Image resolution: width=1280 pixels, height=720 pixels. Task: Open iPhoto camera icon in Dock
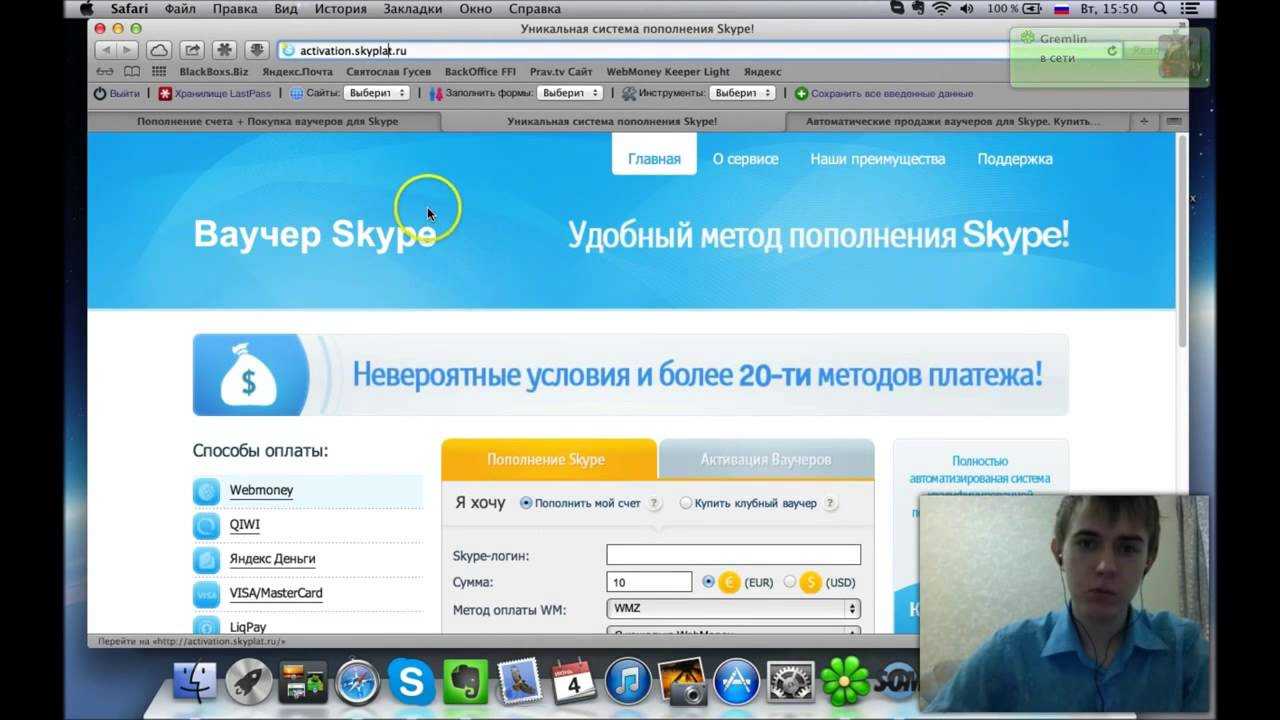[682, 682]
